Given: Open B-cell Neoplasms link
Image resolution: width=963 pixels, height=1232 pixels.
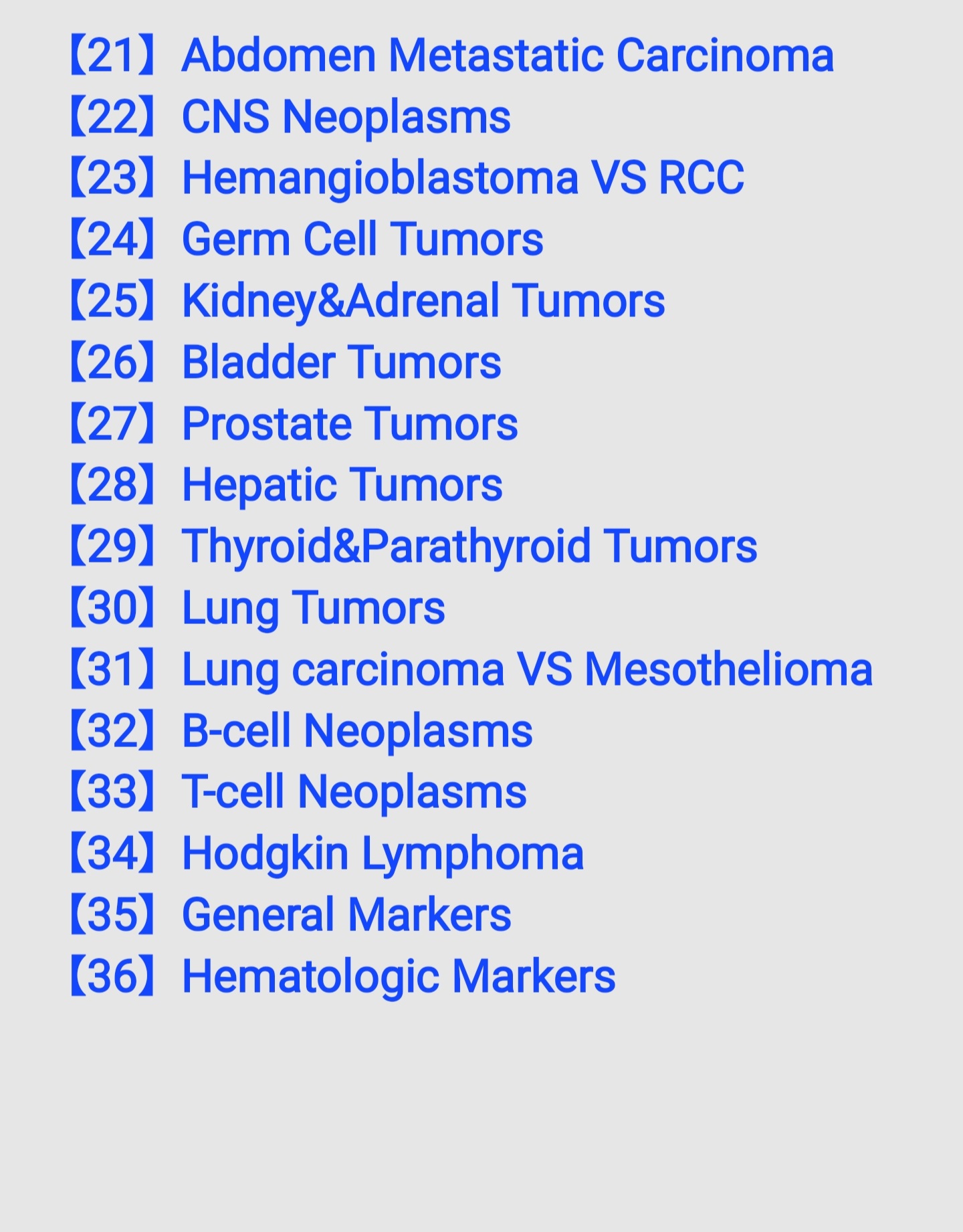Looking at the screenshot, I should click(x=357, y=731).
